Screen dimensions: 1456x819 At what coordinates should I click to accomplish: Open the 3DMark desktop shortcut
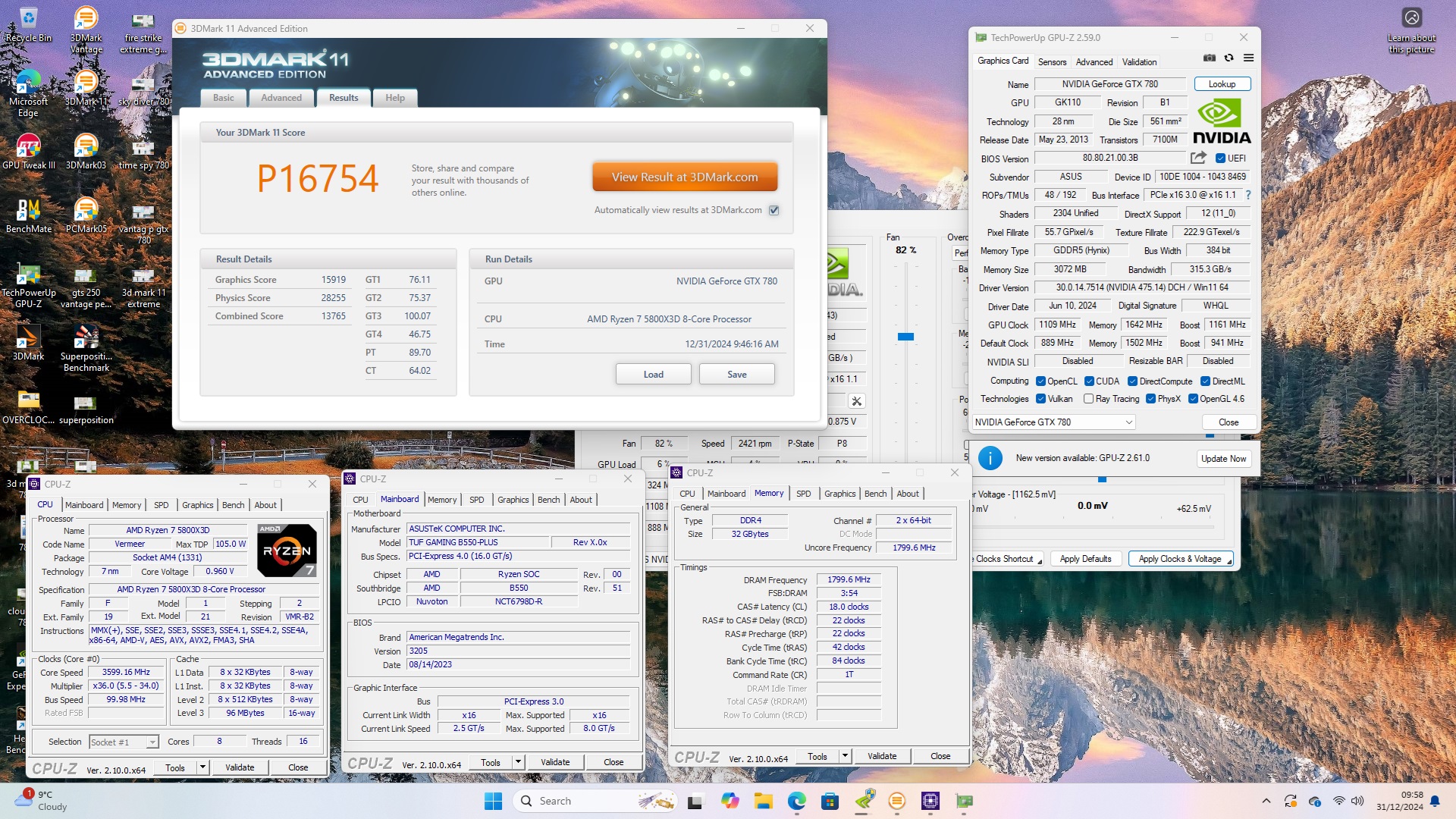tap(28, 343)
